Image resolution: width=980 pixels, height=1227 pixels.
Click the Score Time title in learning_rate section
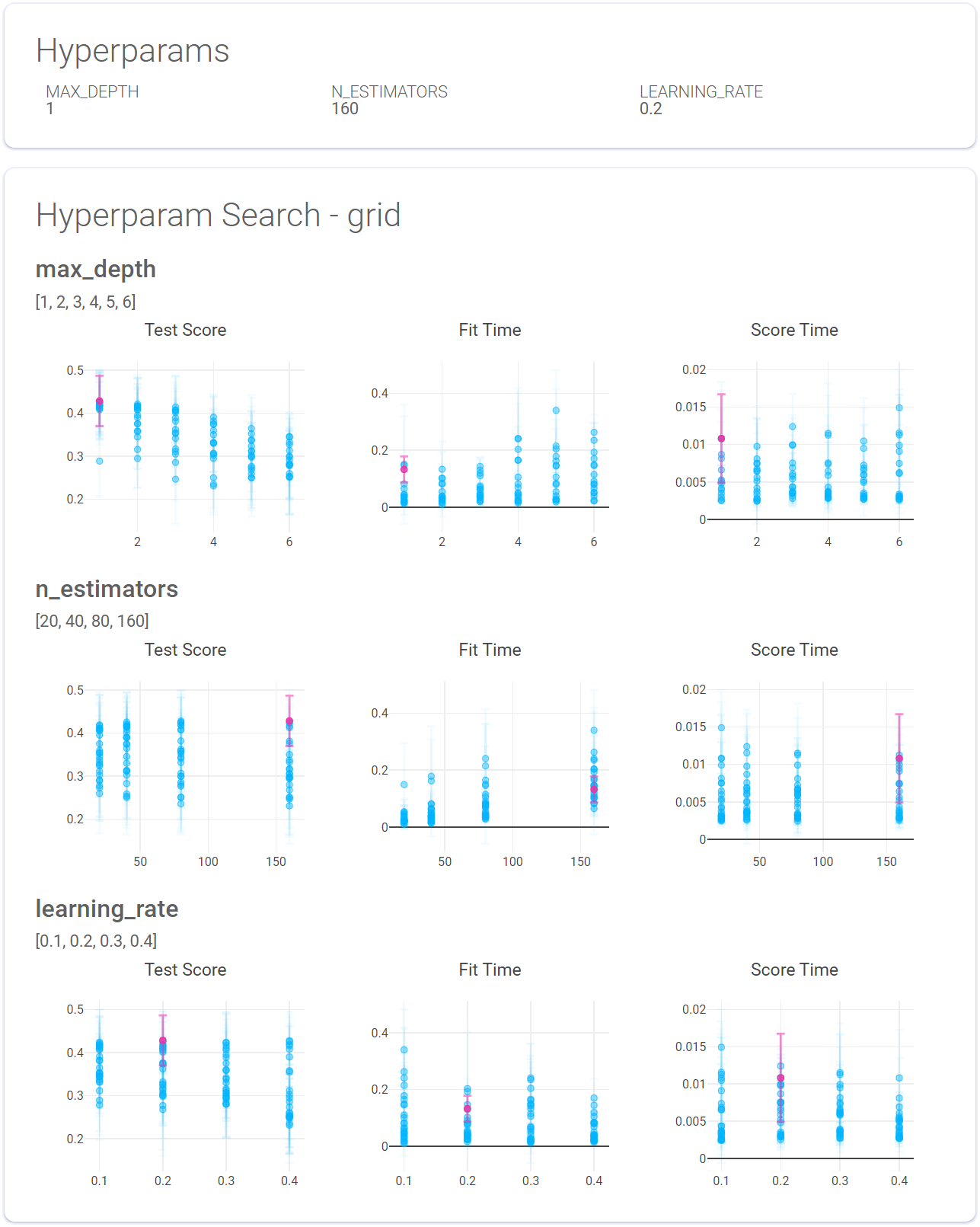(x=795, y=970)
